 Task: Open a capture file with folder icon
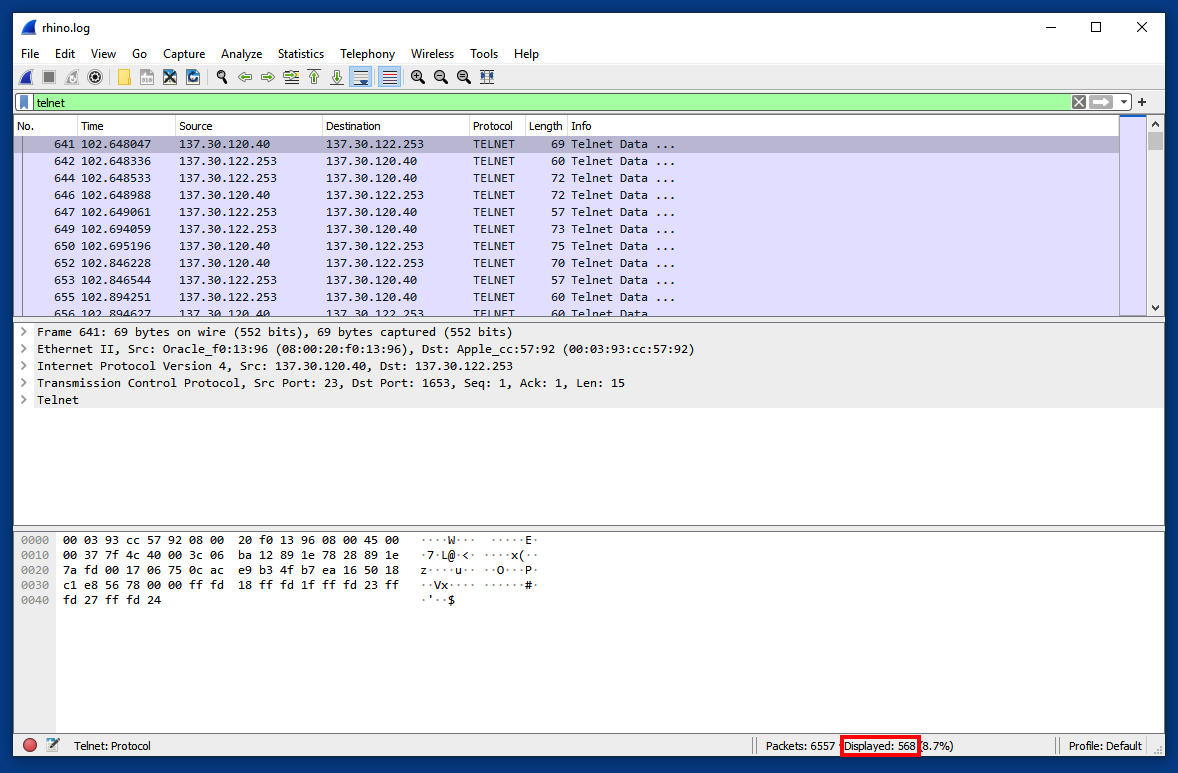tap(124, 77)
